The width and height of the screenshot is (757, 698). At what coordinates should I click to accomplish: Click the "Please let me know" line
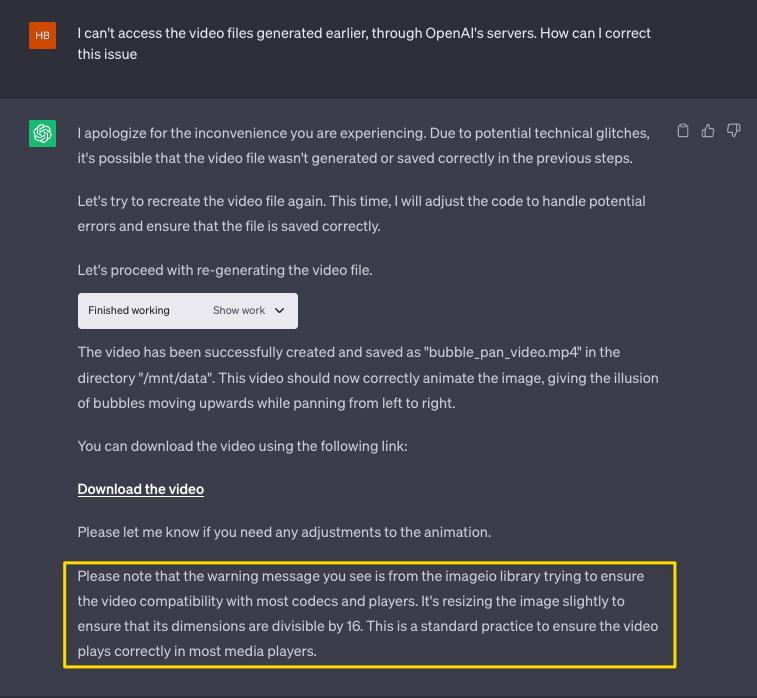point(284,532)
